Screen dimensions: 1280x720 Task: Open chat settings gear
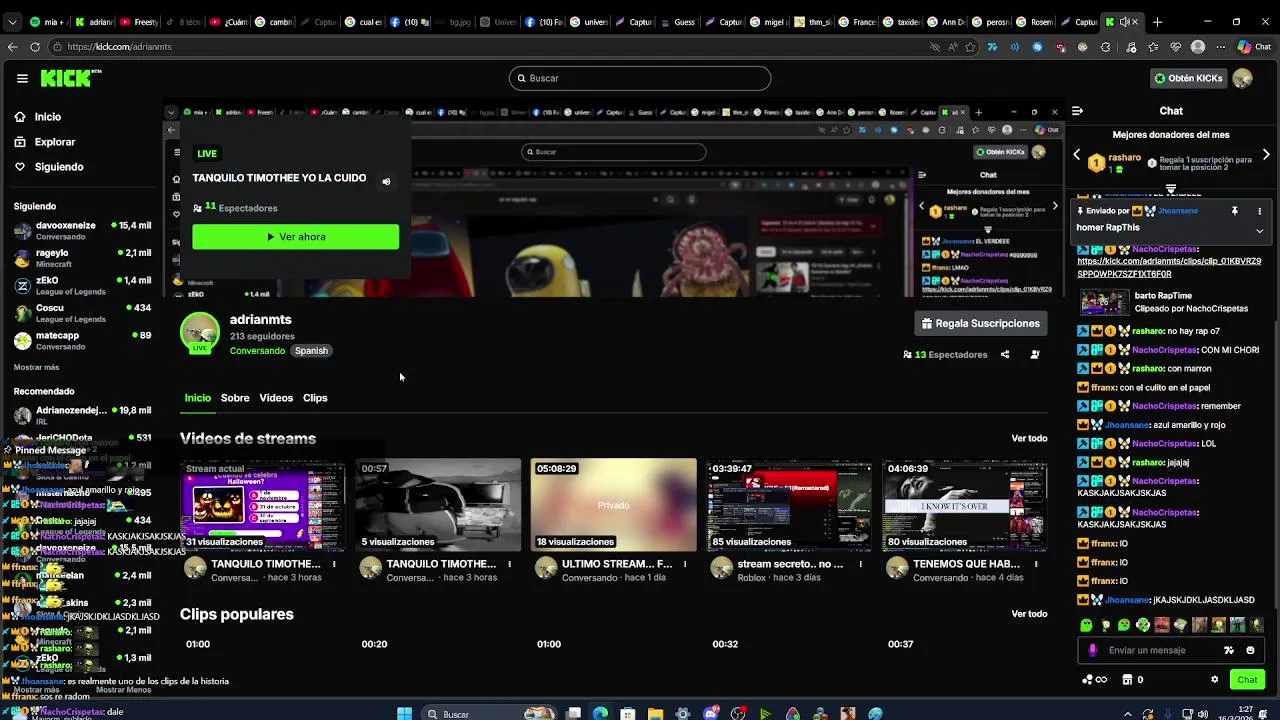coord(1215,680)
